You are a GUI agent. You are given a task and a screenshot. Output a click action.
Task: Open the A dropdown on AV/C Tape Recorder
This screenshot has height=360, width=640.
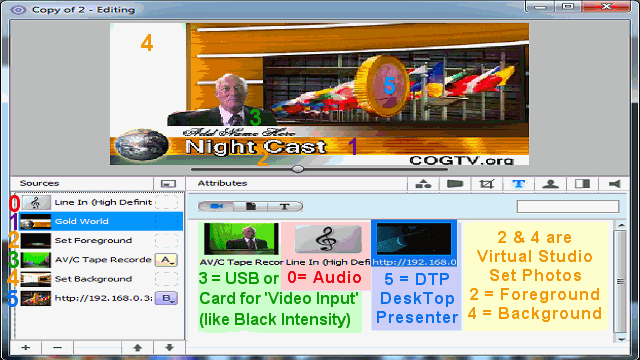pos(166,260)
